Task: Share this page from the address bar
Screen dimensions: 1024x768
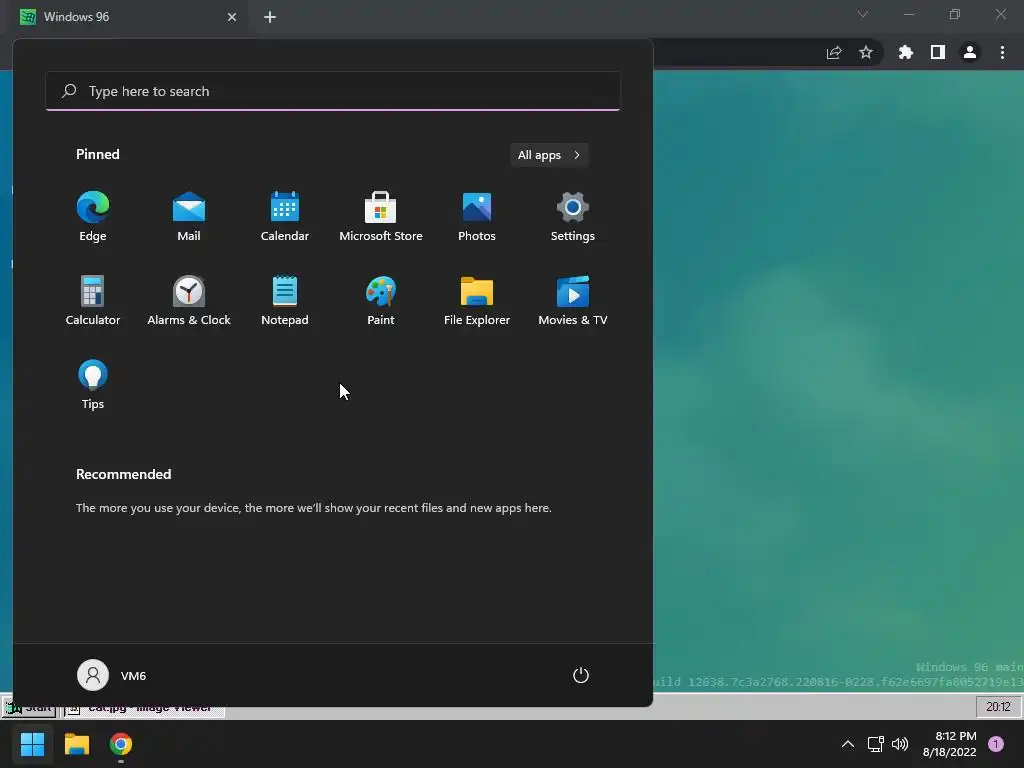Action: 834,53
